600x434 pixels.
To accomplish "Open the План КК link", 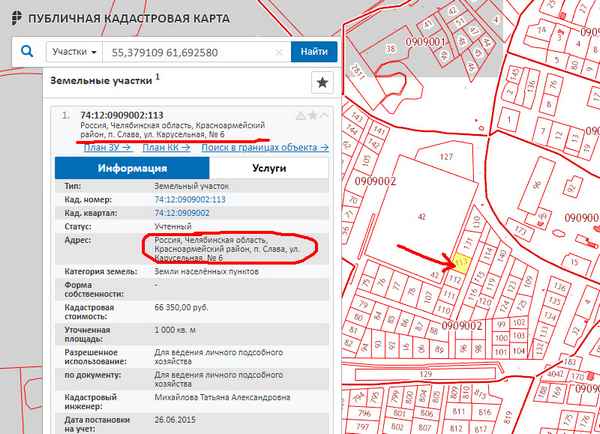I will click(x=165, y=147).
